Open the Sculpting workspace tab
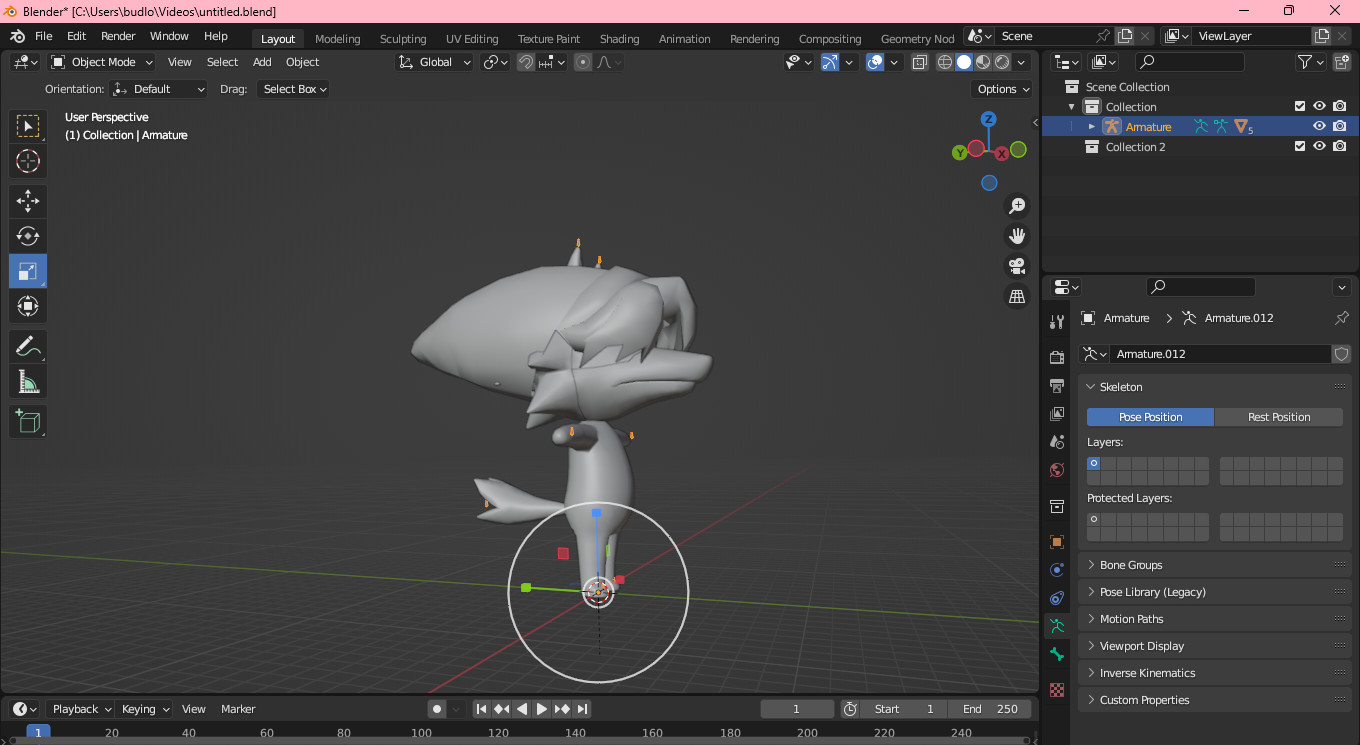1360x745 pixels. [402, 39]
